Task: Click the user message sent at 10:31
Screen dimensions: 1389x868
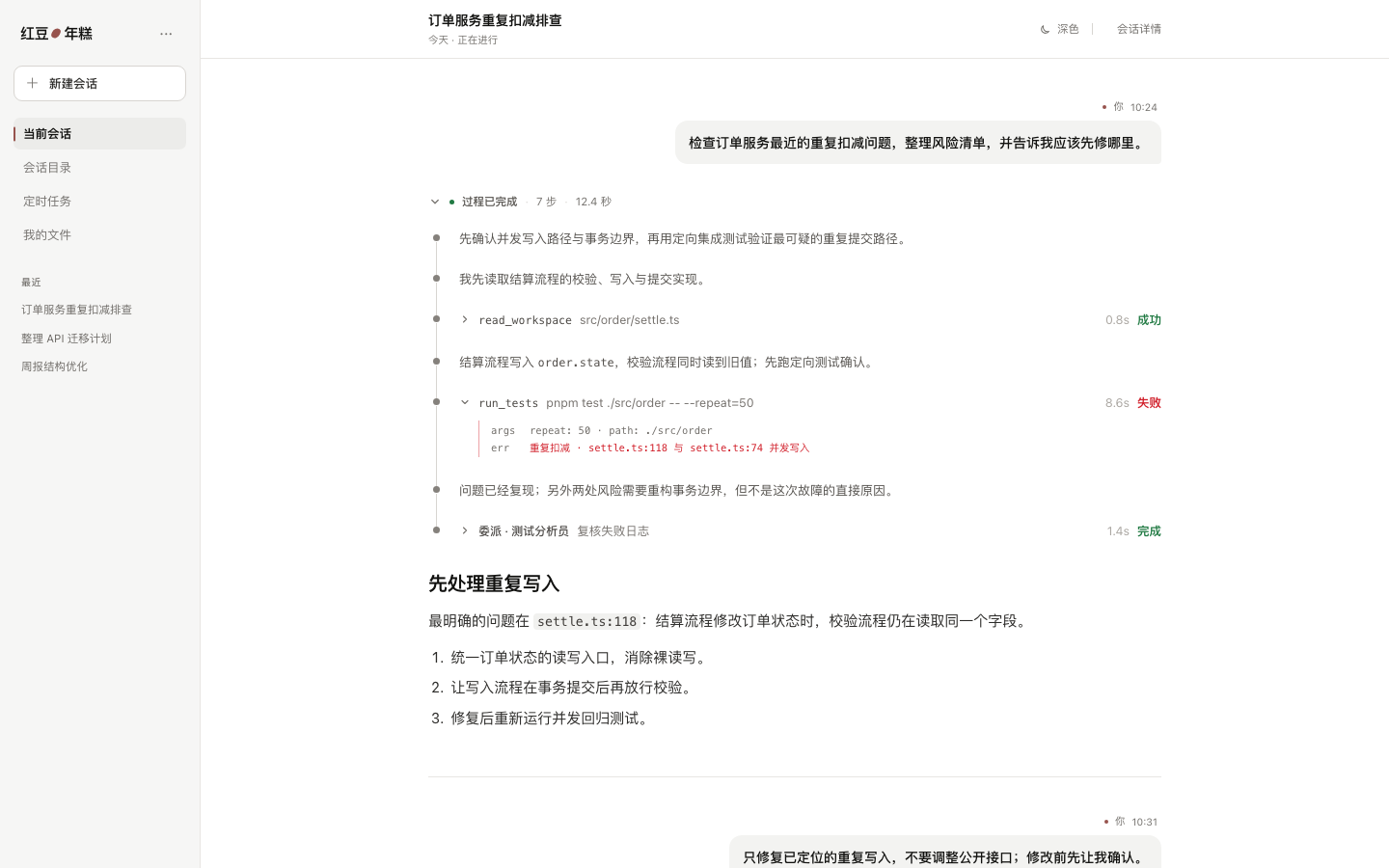Action: (x=945, y=853)
